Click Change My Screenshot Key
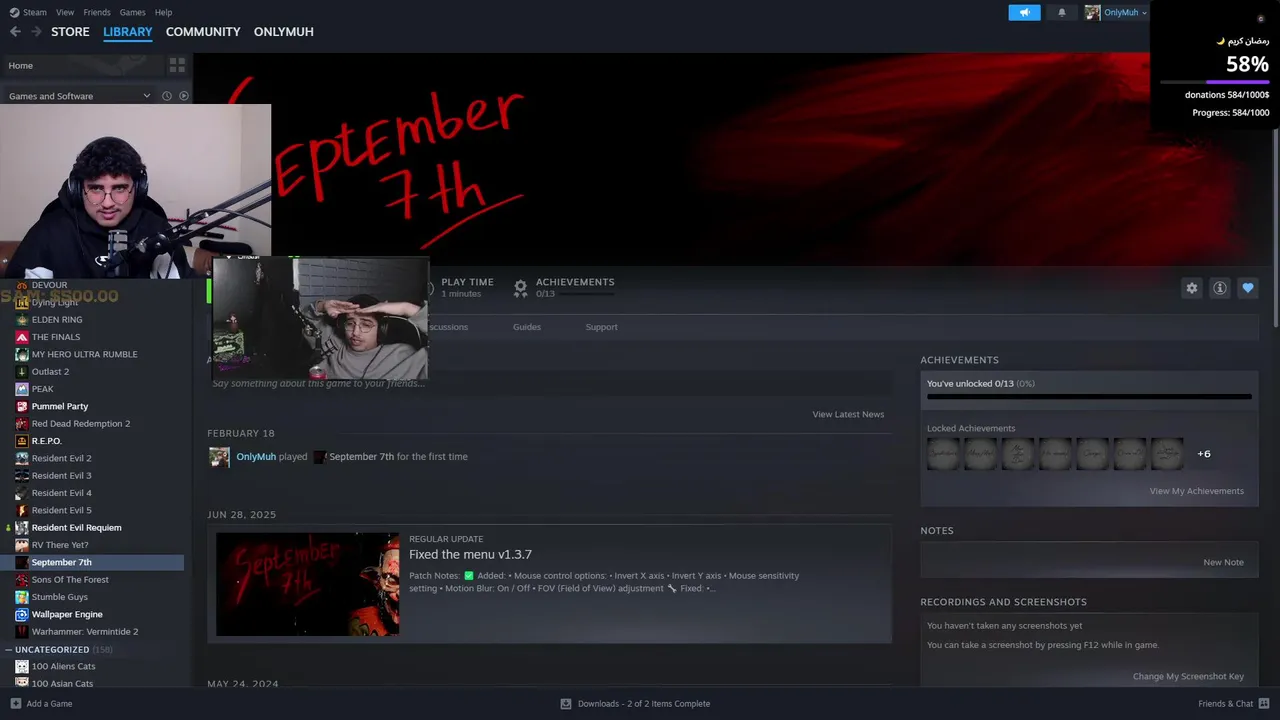This screenshot has width=1280, height=720. [1188, 676]
